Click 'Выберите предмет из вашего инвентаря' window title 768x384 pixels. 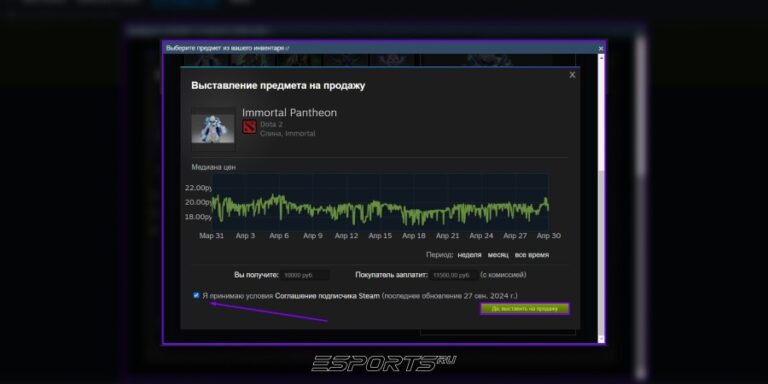(225, 48)
